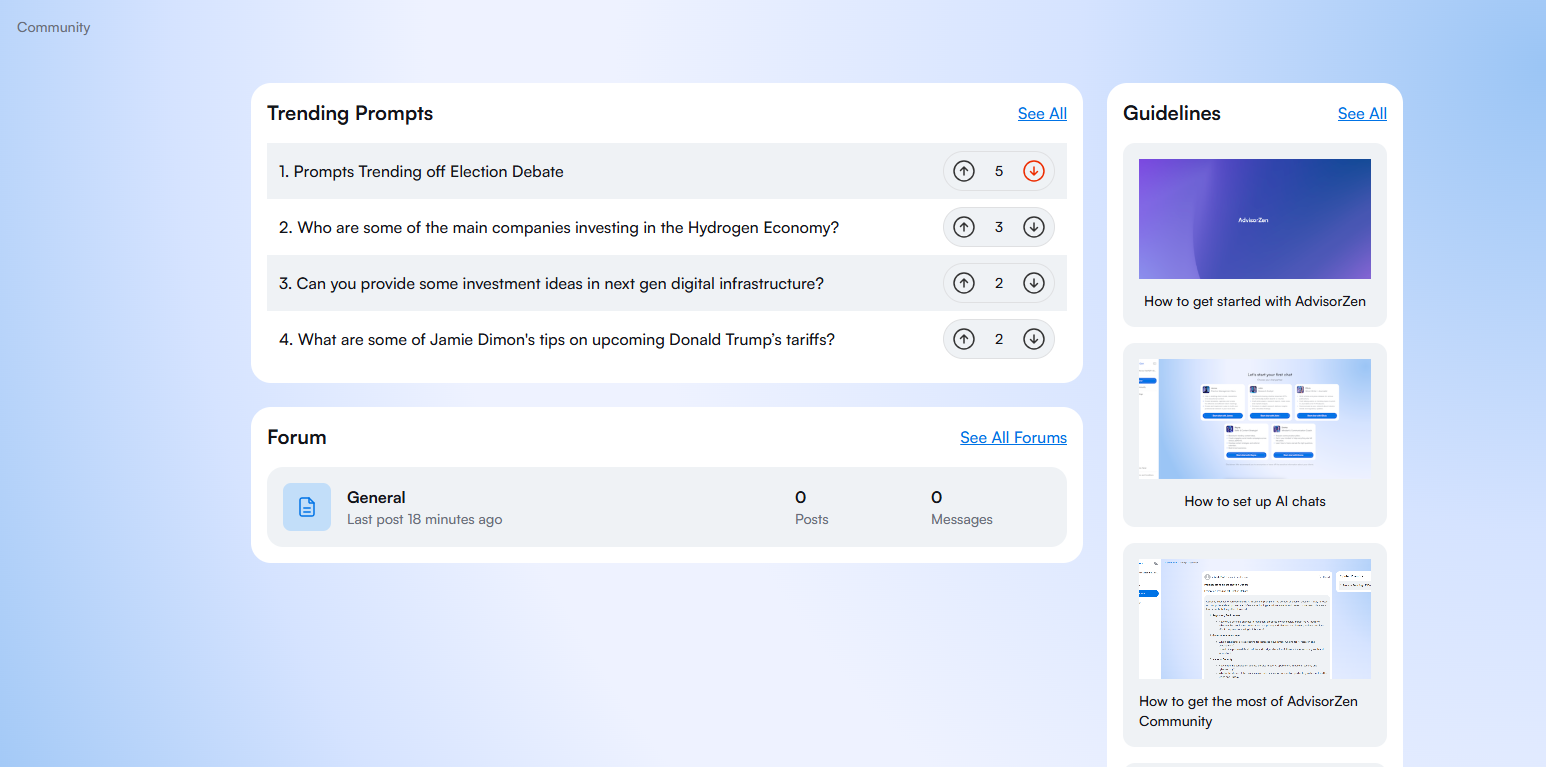View all Guidelines via See All
Viewport: 1546px width, 767px height.
(1362, 114)
